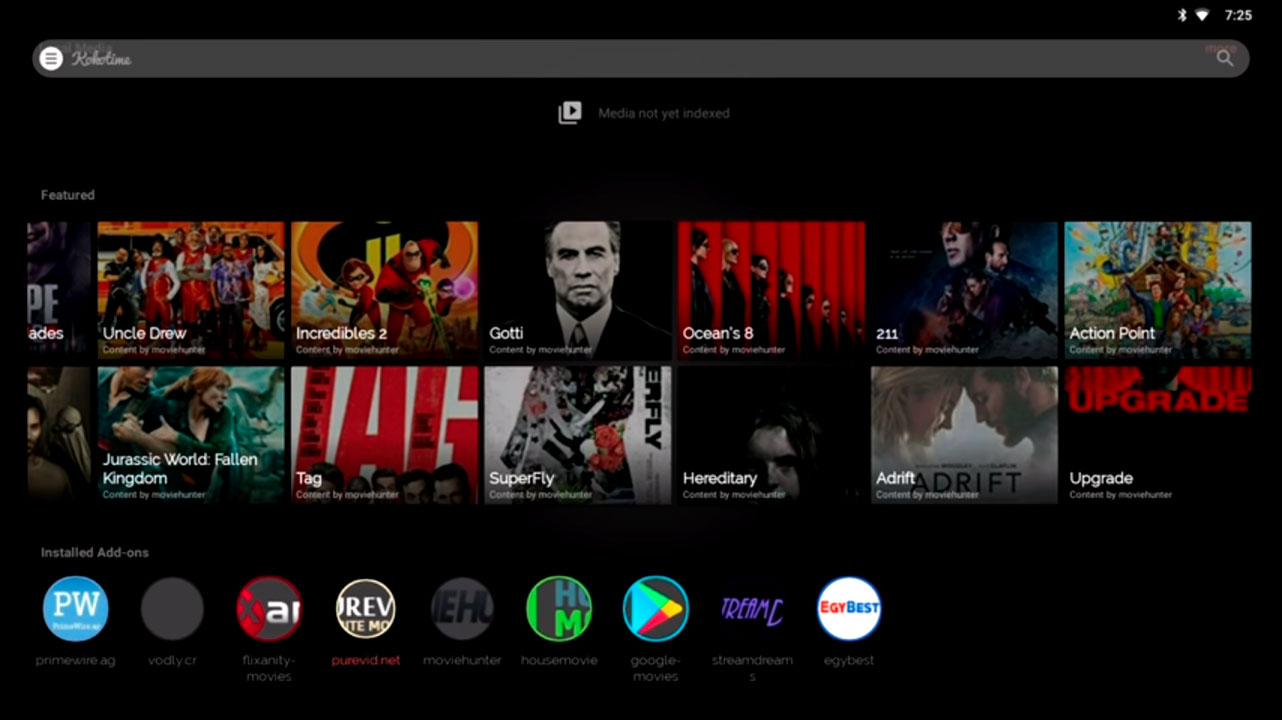Click the search magnifier icon
The image size is (1282, 720).
(1225, 59)
